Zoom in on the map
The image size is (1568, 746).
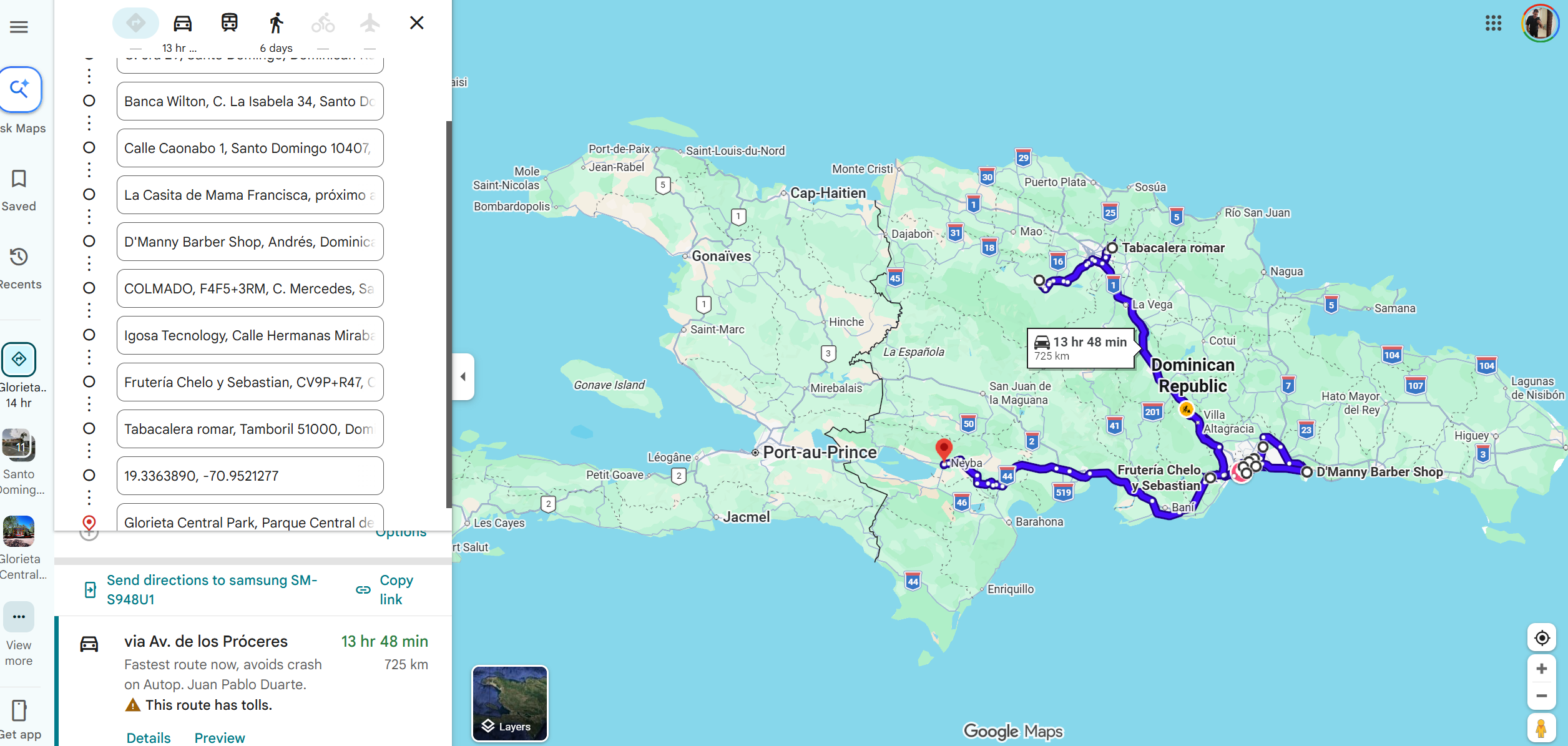coord(1542,669)
